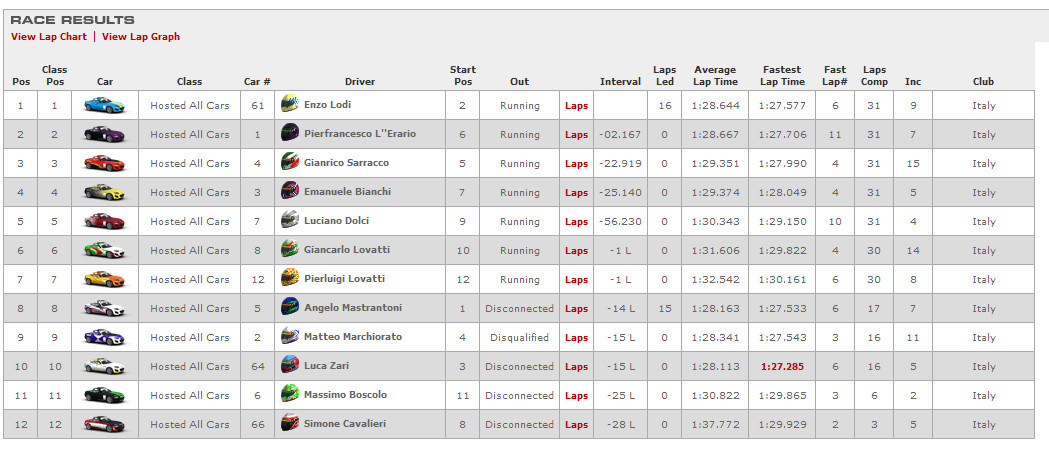Click Gianrico Sarracco's helmet icon

(290, 161)
